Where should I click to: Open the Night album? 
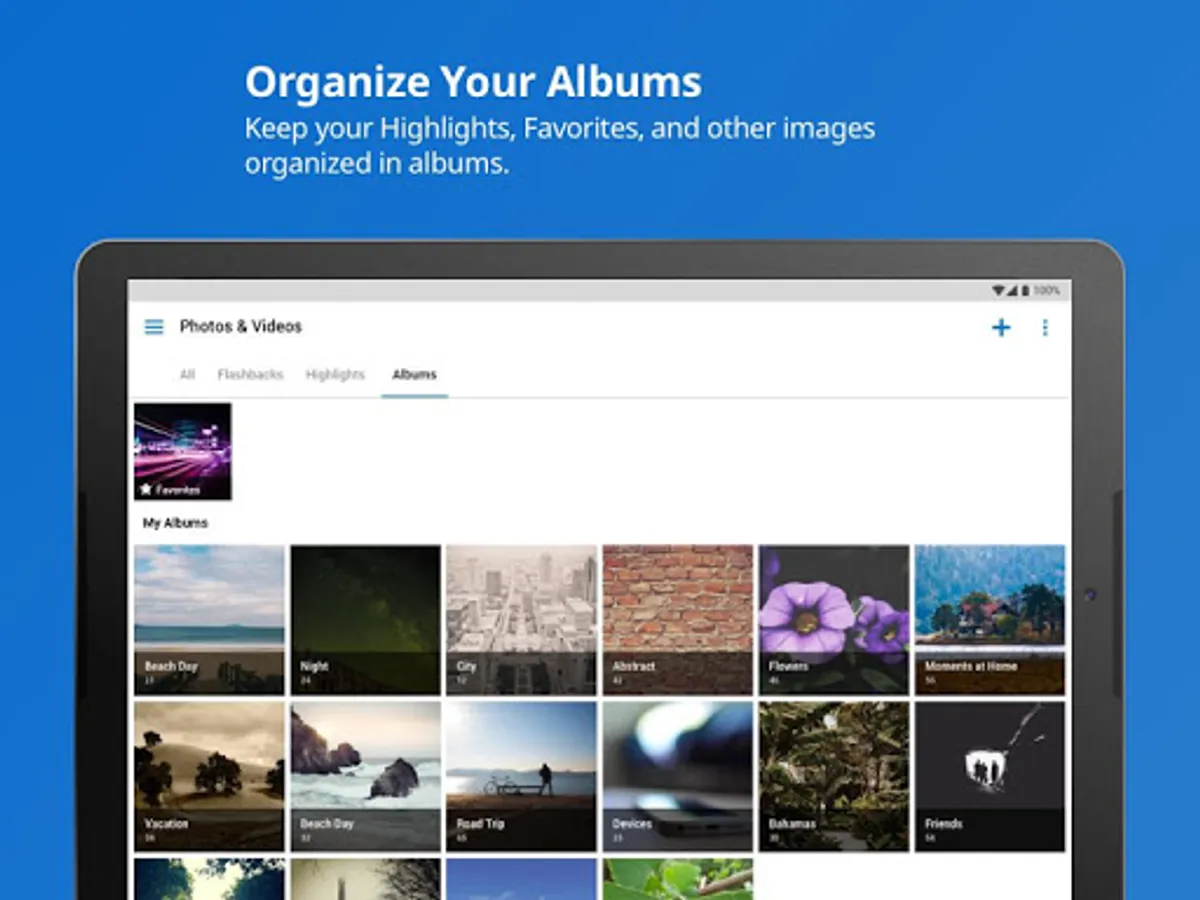(365, 620)
